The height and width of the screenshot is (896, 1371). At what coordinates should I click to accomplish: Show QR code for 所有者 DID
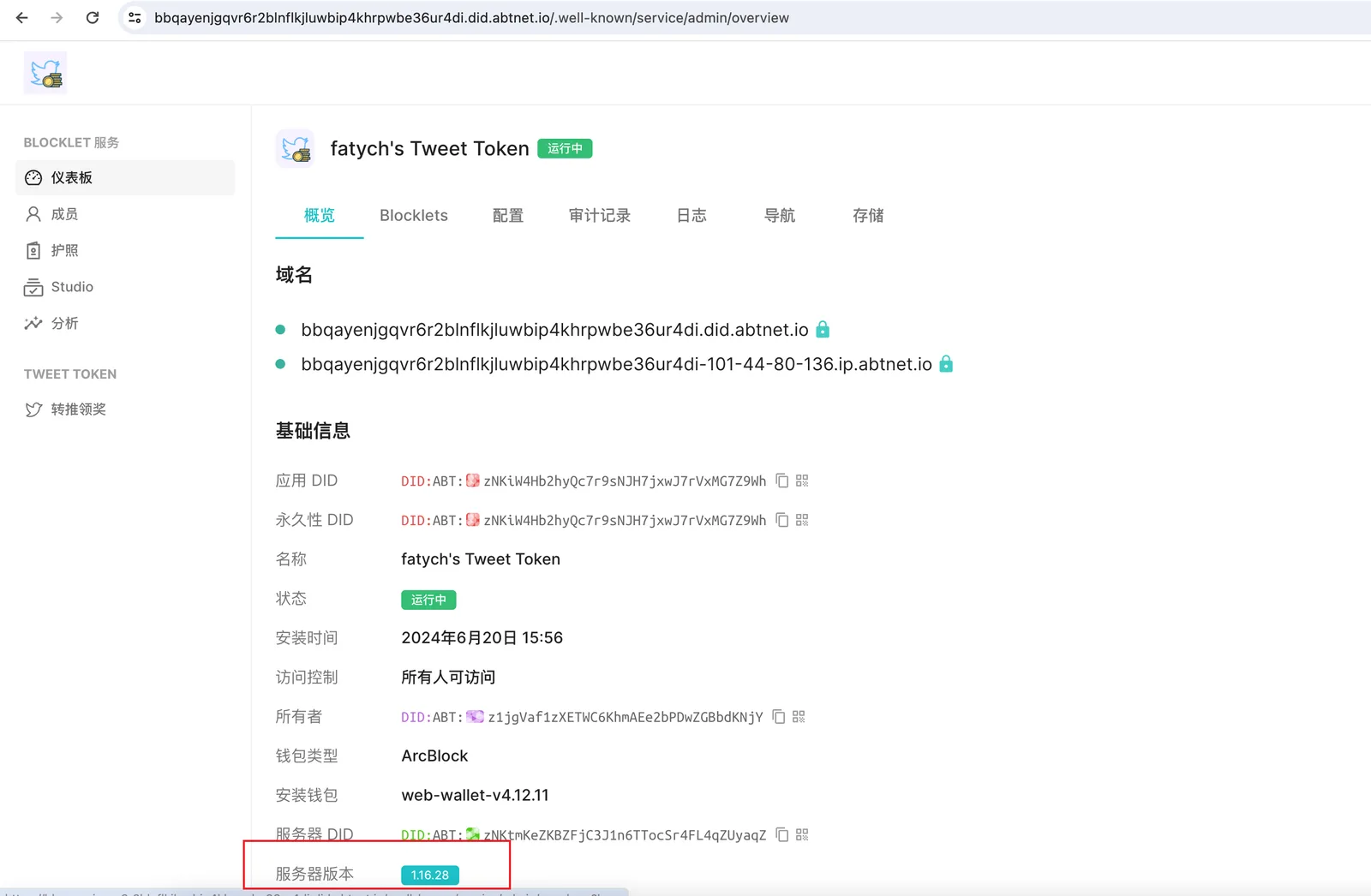[x=799, y=717]
